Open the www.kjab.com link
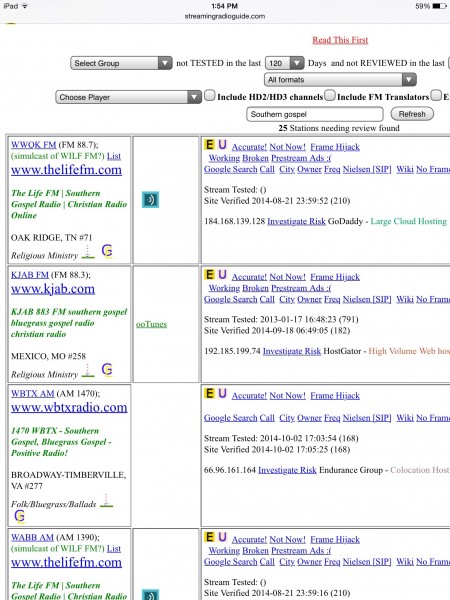Screen dimensions: 450x600 53,289
